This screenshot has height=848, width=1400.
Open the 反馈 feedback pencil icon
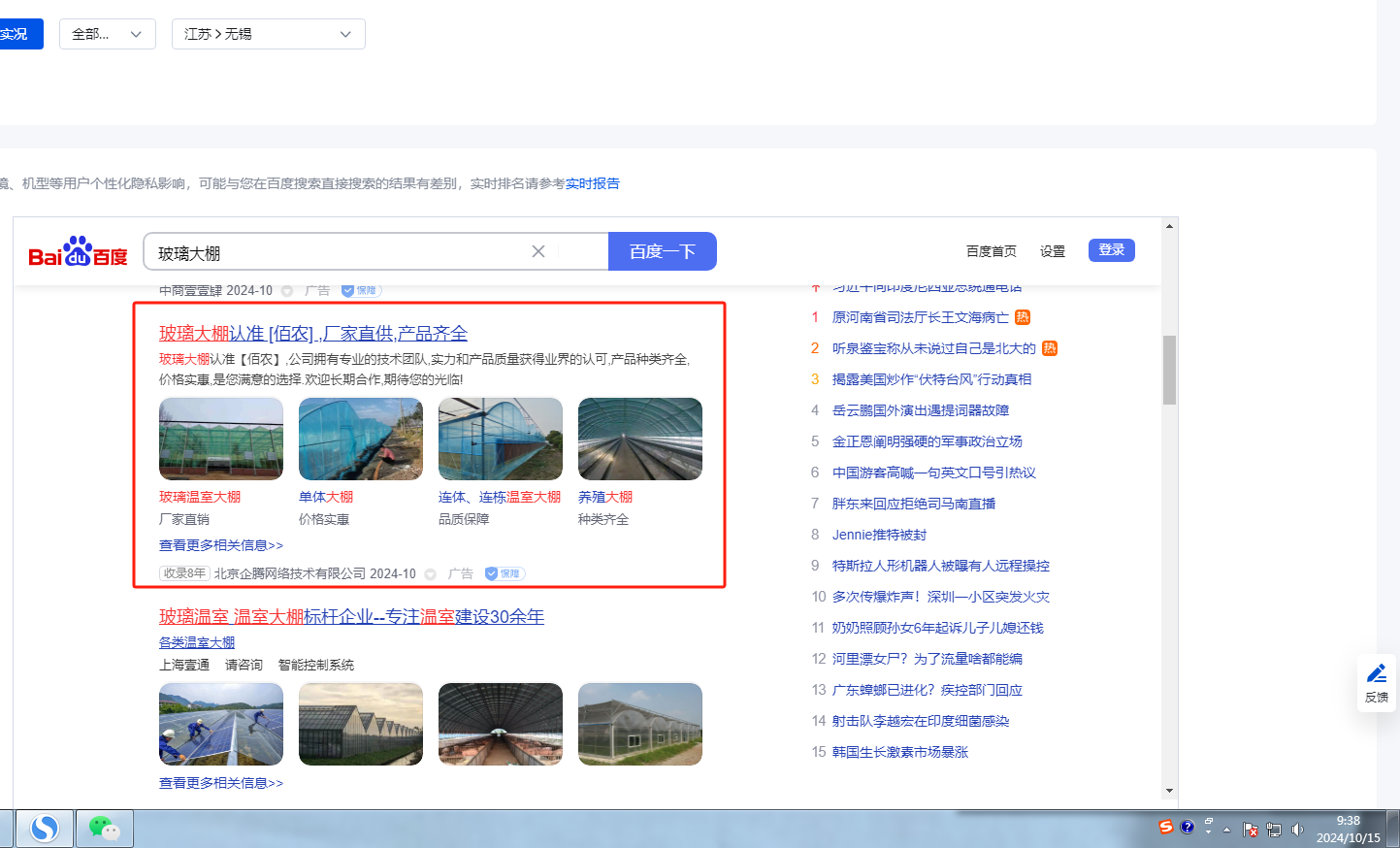click(1377, 683)
